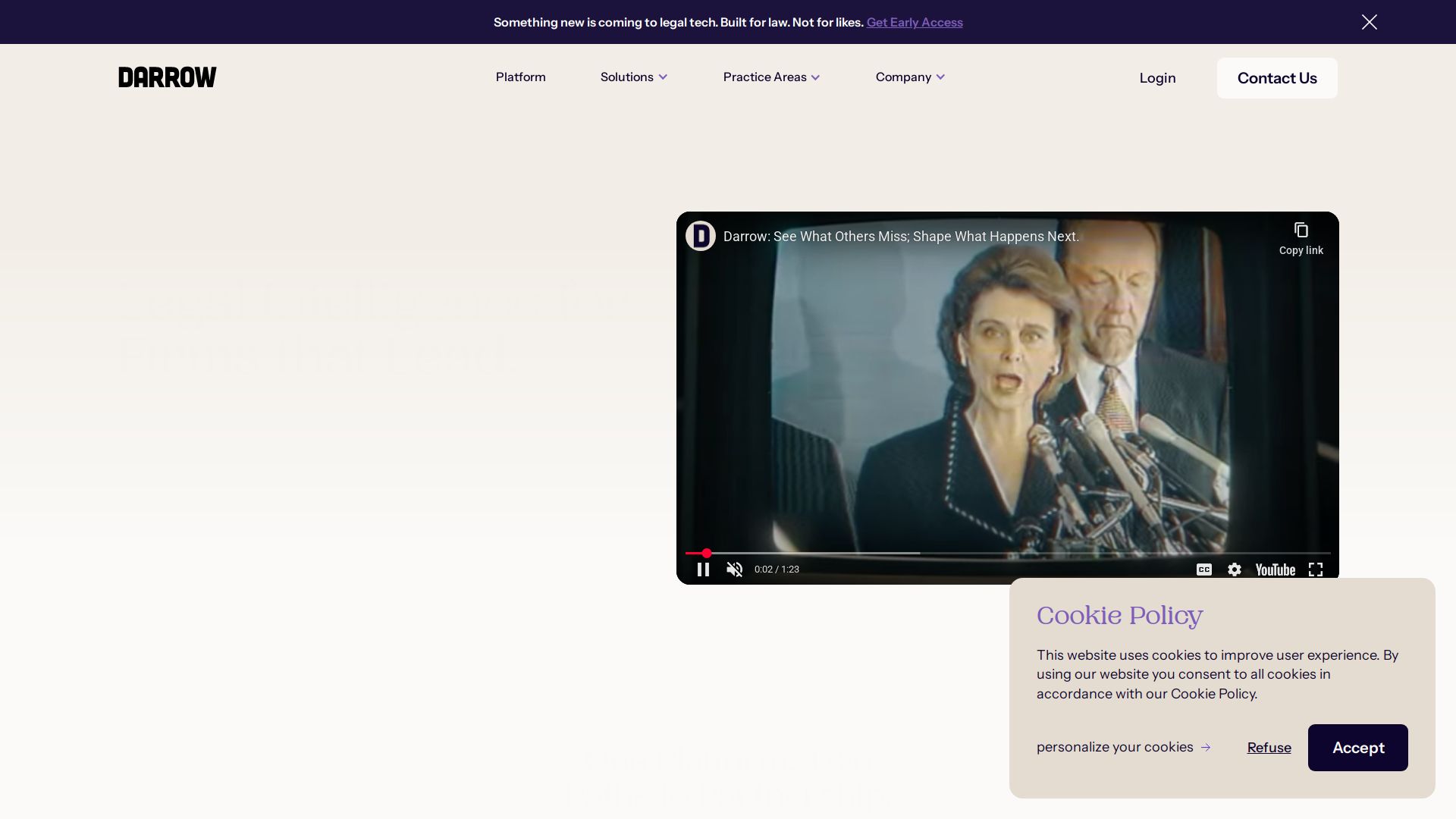Go to Darrow logo homepage

point(168,77)
